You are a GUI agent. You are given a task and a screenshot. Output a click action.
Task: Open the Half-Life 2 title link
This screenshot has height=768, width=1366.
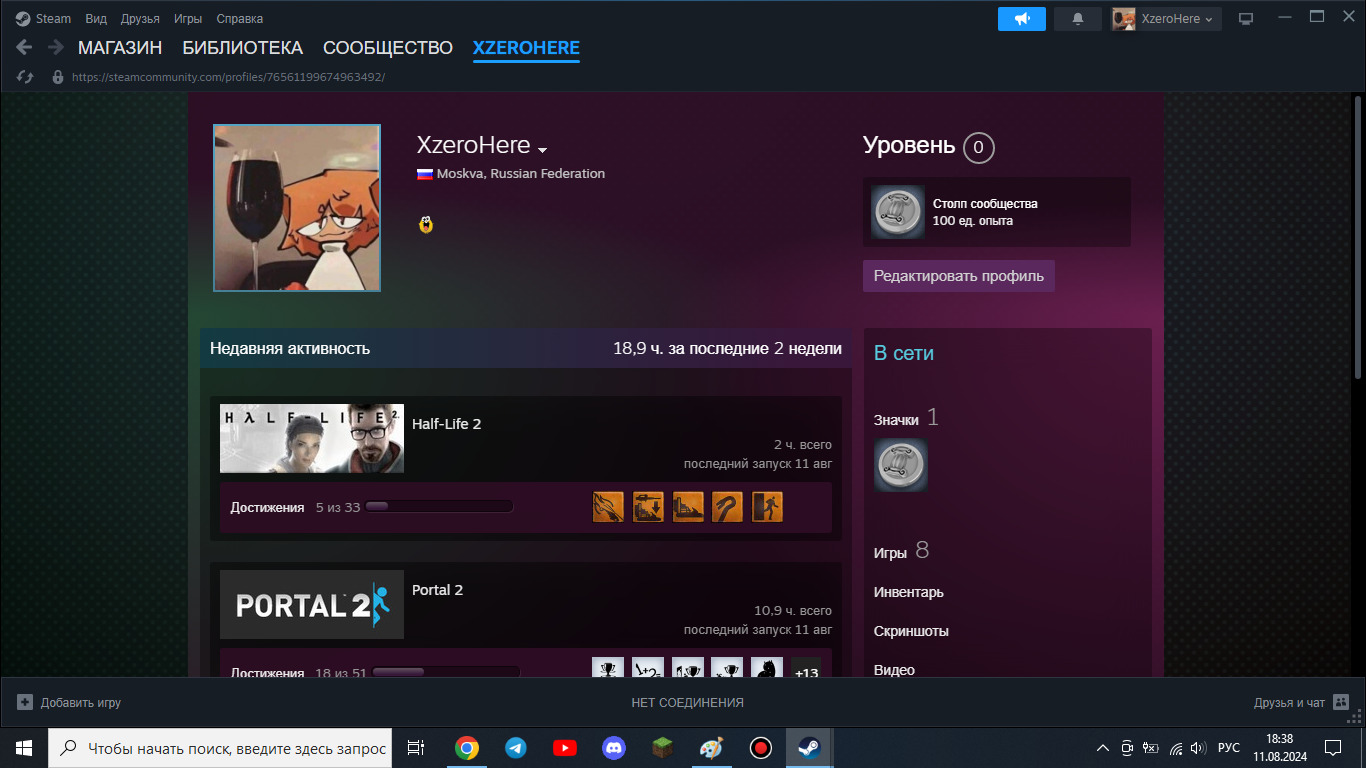click(447, 424)
